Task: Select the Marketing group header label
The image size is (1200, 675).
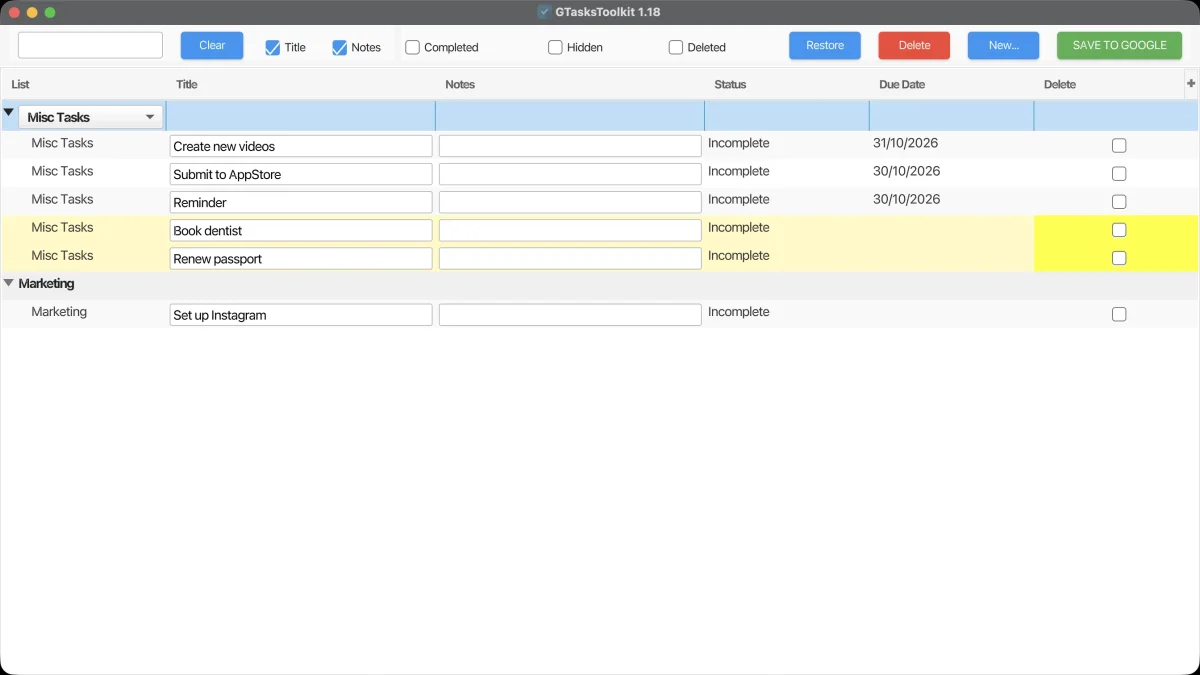Action: tap(46, 283)
